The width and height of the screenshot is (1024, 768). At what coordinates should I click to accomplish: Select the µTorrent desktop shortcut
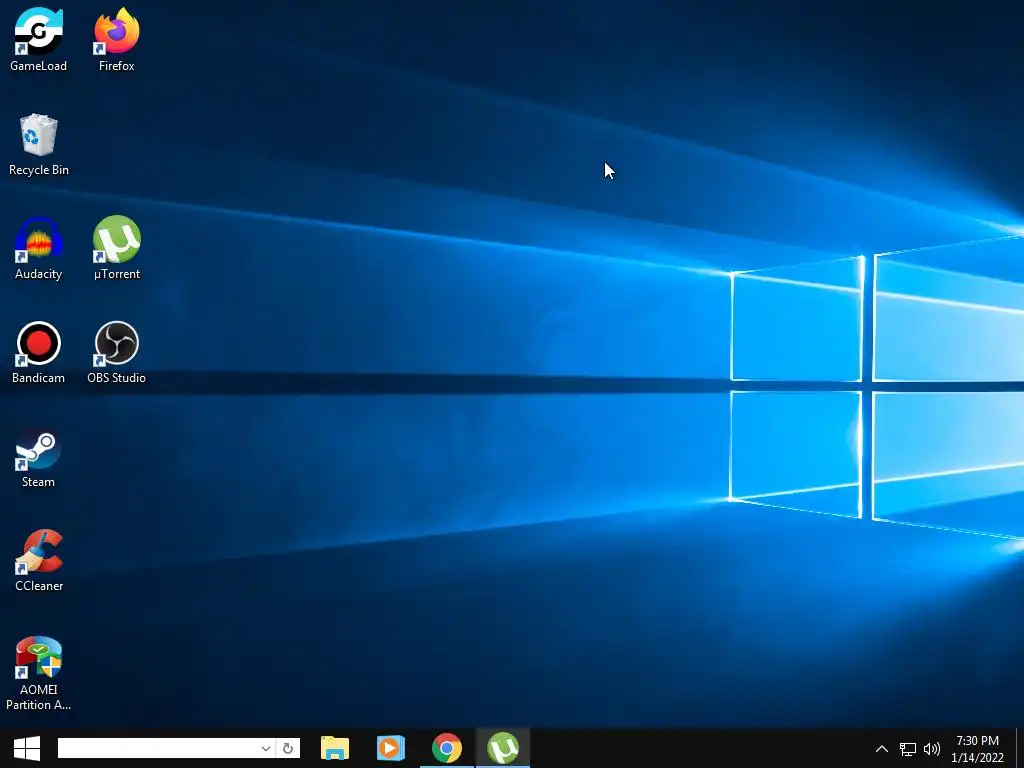(116, 248)
